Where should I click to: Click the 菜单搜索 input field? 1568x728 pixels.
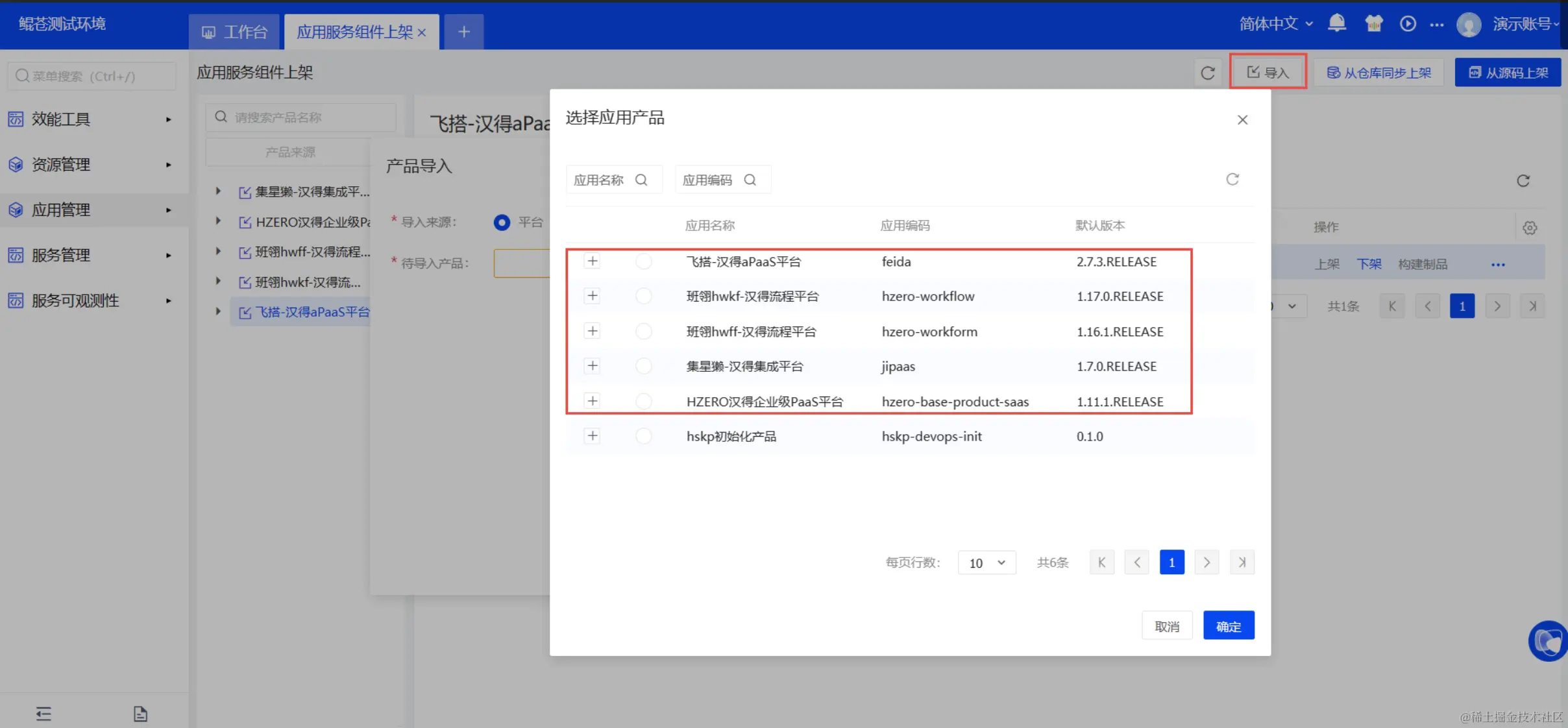tap(91, 76)
